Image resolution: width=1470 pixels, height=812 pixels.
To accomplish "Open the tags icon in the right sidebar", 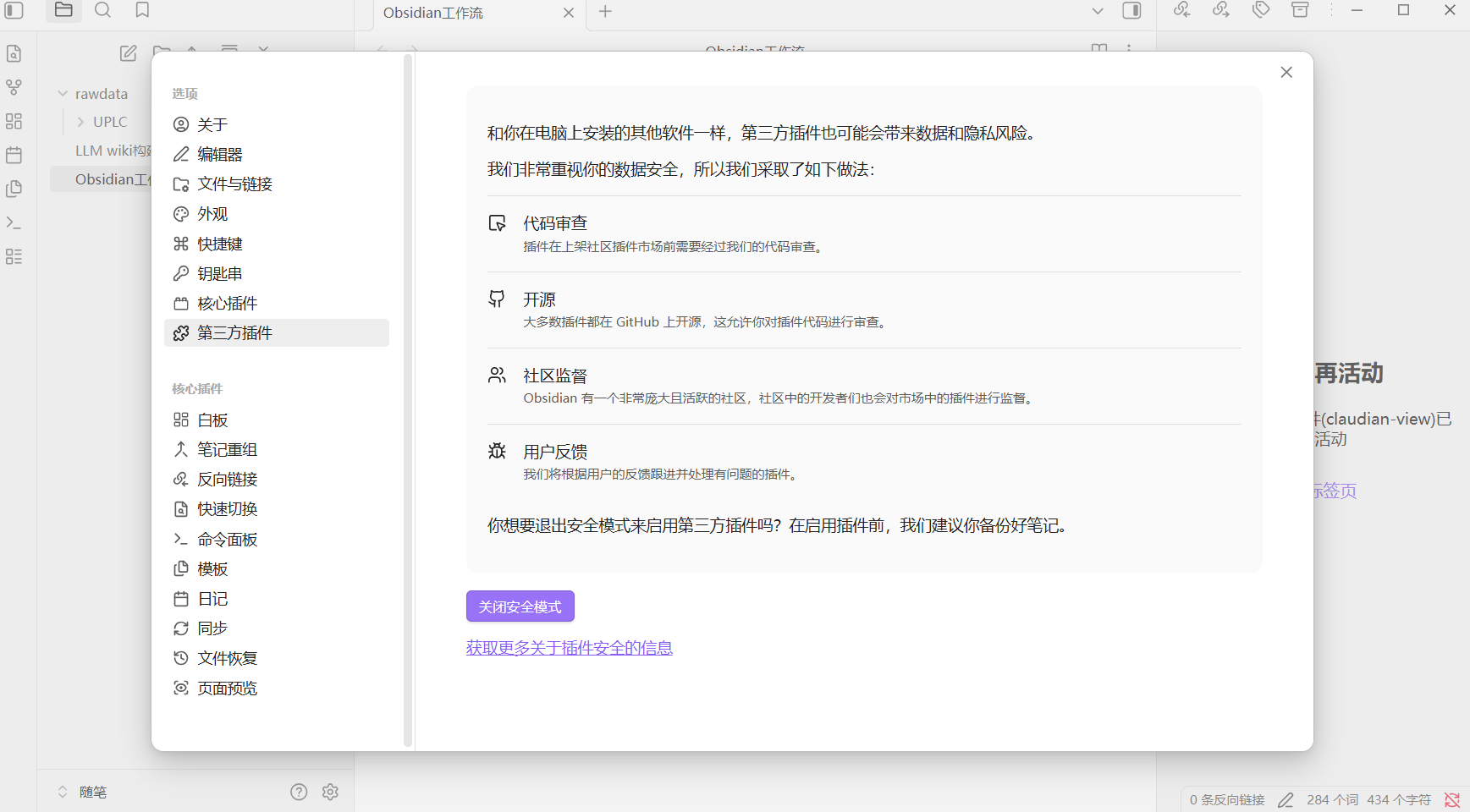I will (1261, 10).
